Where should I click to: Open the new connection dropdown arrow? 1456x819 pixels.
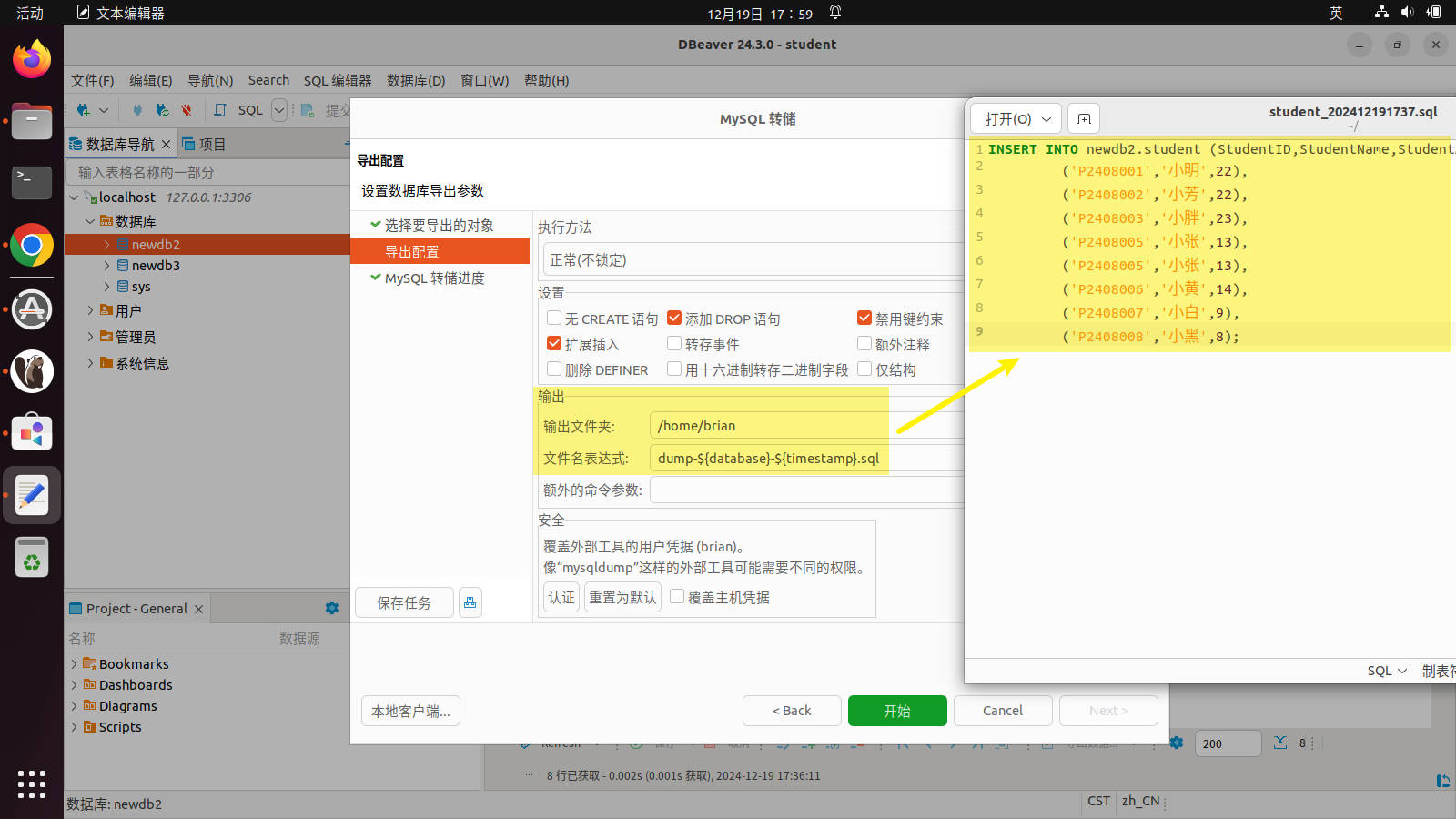point(104,110)
